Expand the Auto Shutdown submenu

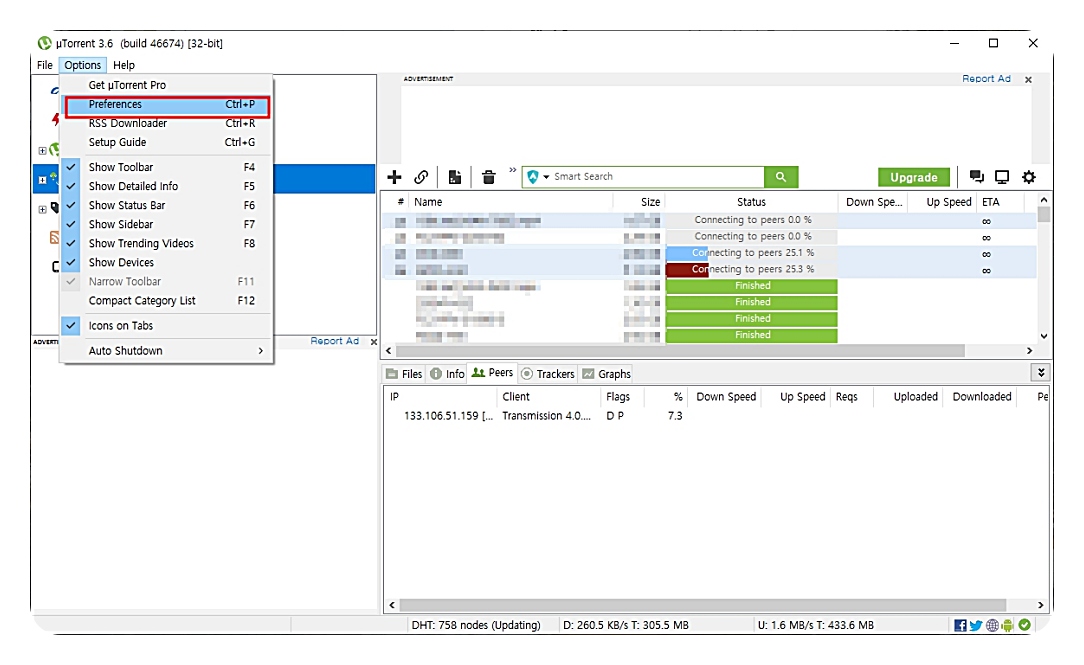[166, 350]
